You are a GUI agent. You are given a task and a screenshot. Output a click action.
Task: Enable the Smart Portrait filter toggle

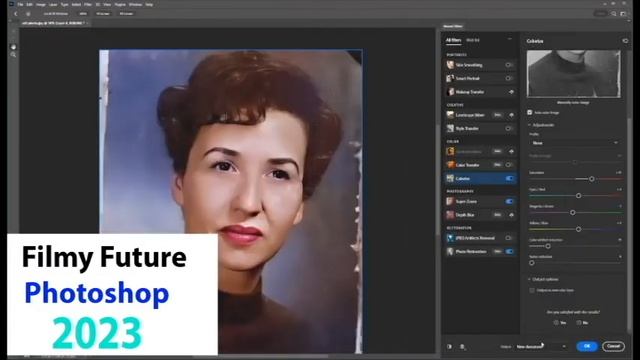[x=509, y=78]
